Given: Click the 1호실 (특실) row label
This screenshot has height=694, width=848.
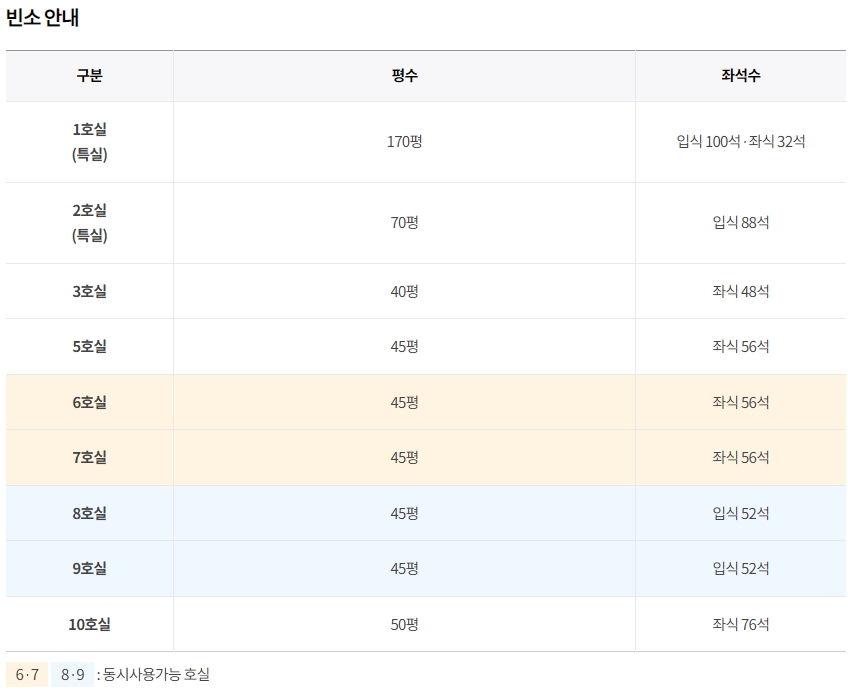Looking at the screenshot, I should 89,142.
